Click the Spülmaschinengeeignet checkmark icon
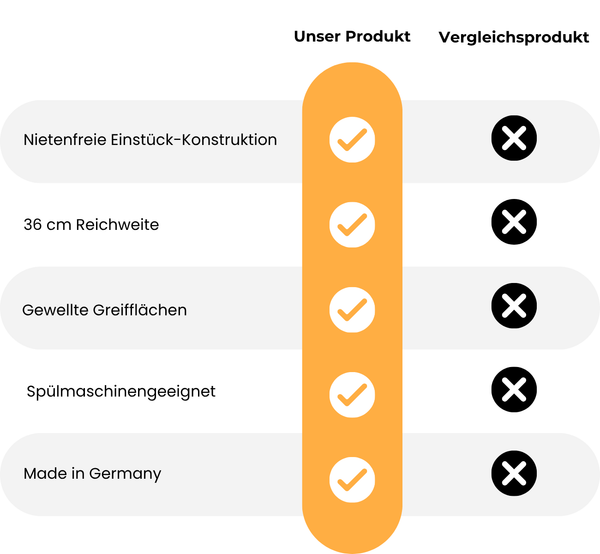 pos(352,392)
